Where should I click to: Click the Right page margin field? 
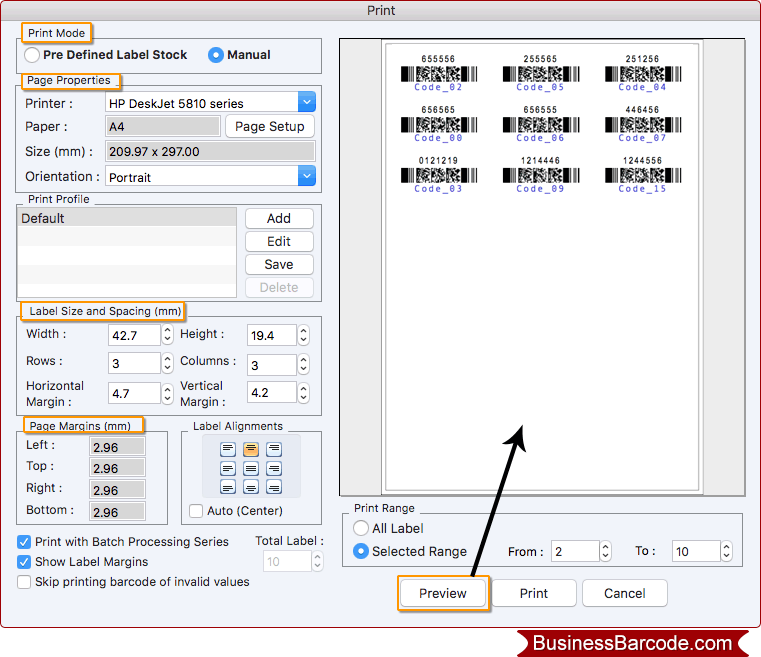click(x=117, y=490)
